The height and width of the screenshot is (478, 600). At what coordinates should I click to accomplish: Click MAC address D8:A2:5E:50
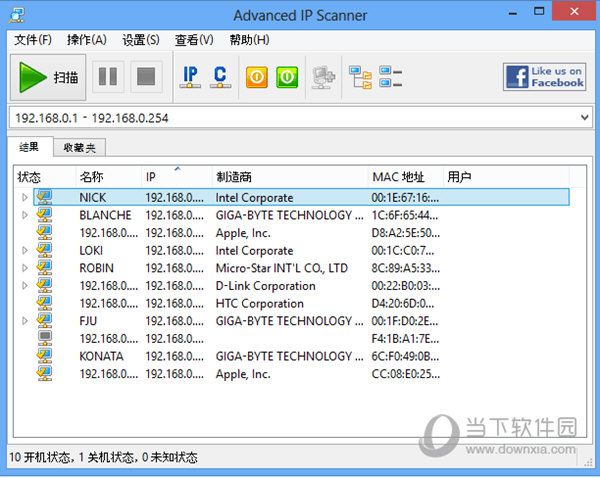click(406, 233)
